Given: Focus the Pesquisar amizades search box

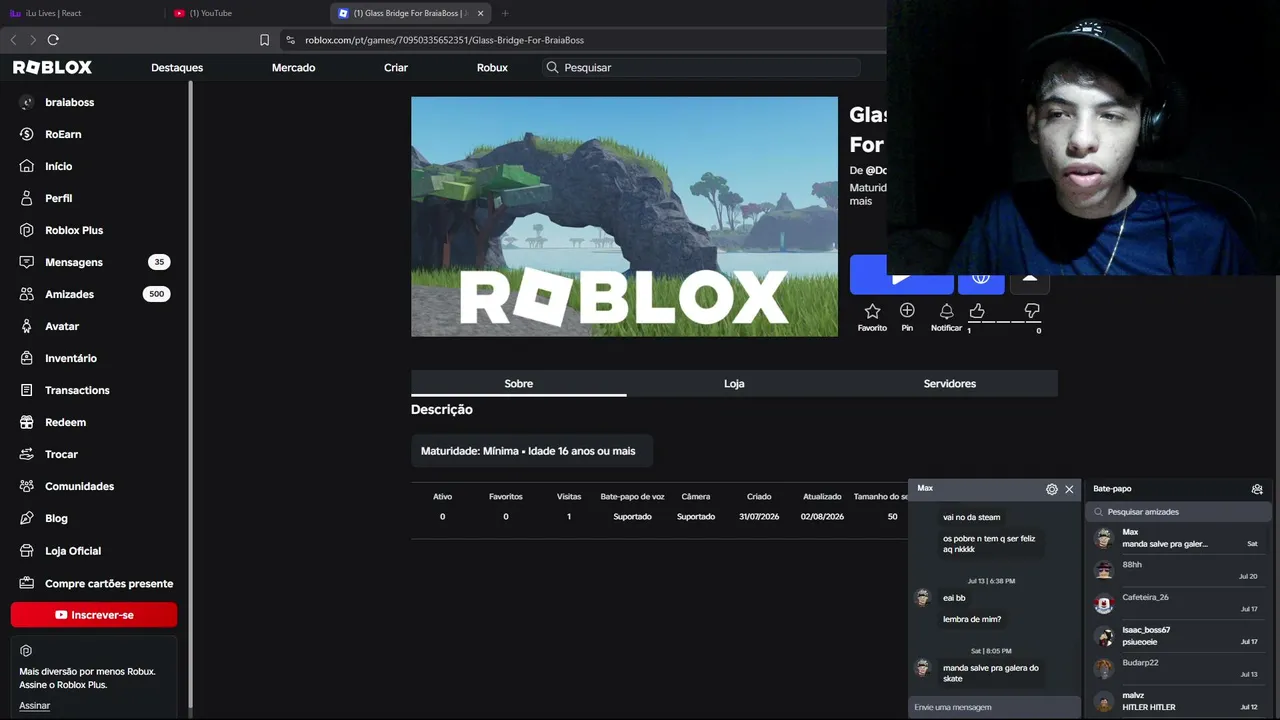Looking at the screenshot, I should (x=1178, y=512).
